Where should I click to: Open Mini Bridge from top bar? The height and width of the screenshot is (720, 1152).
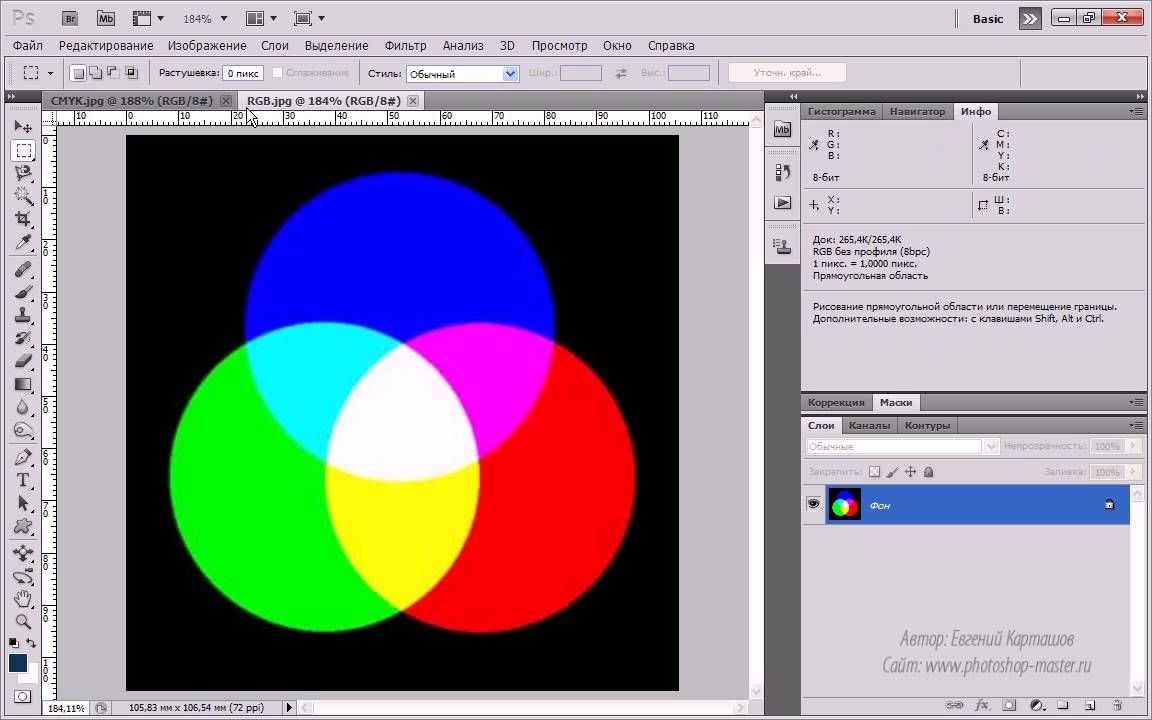pyautogui.click(x=106, y=18)
